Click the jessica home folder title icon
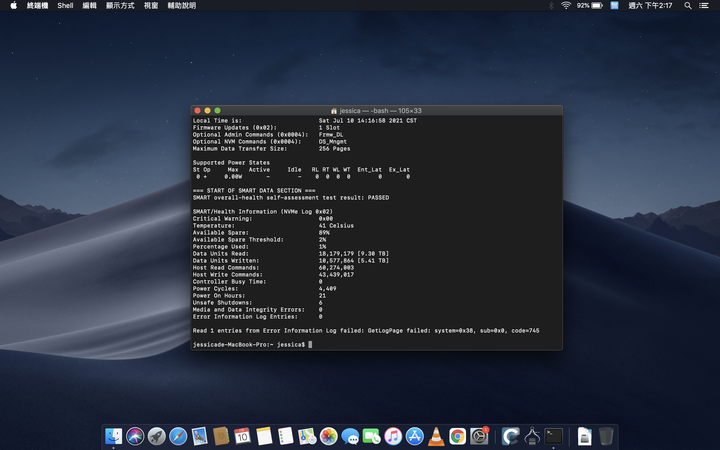The image size is (720, 450). (334, 111)
